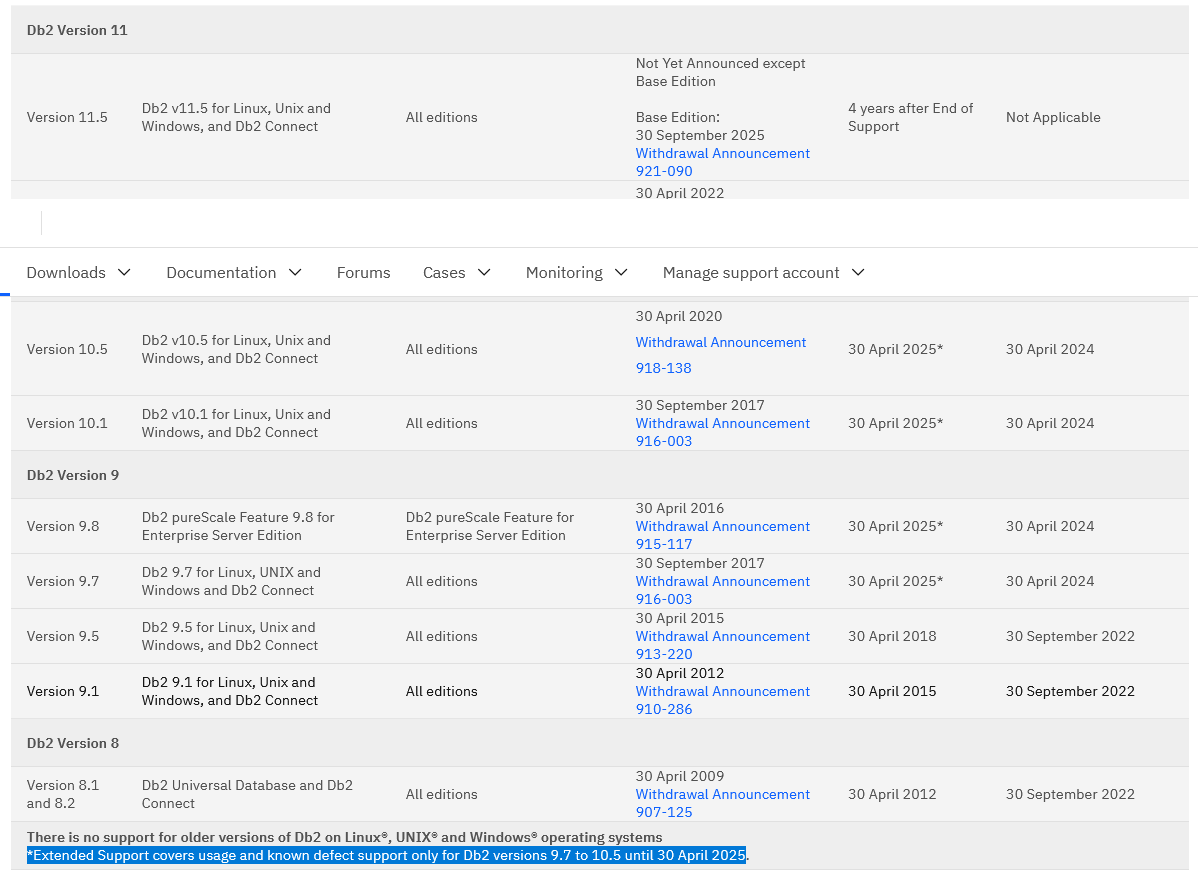Go to the Forums navigation item

[363, 273]
